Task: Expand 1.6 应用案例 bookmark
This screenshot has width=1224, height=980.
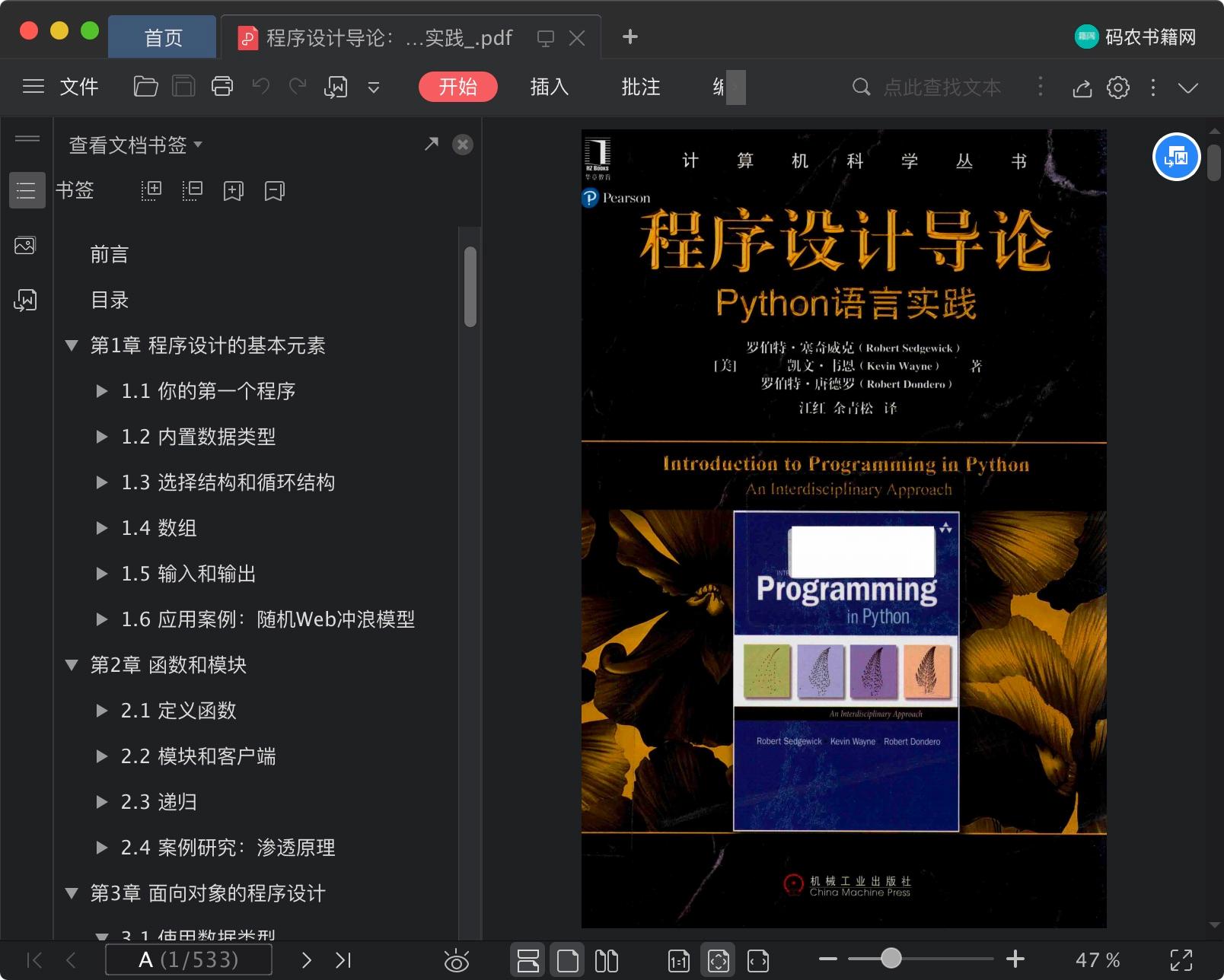Action: [101, 619]
